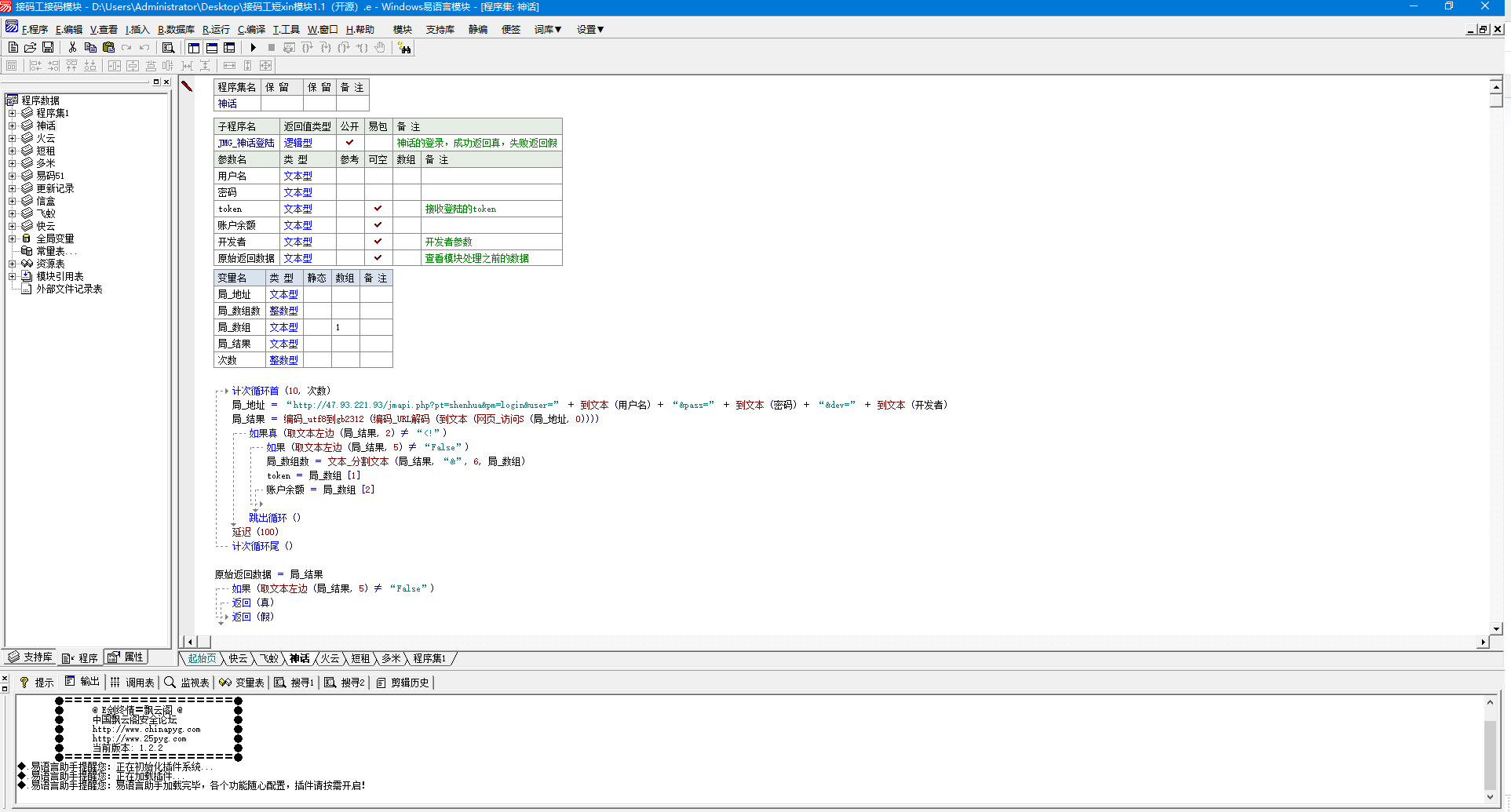Click the Run play triangle icon
This screenshot has height=812, width=1511.
pyautogui.click(x=253, y=47)
